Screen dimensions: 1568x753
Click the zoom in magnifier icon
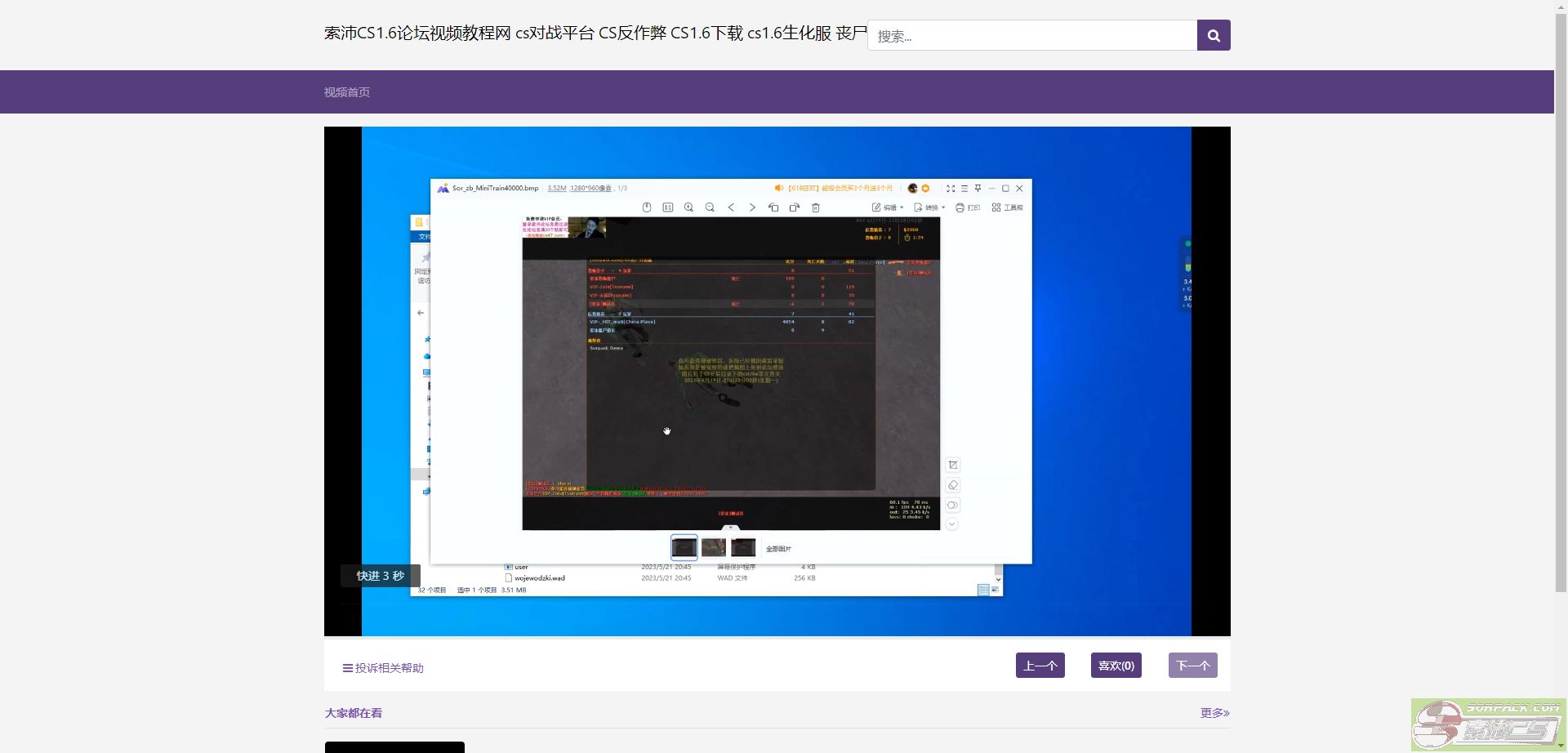point(688,207)
